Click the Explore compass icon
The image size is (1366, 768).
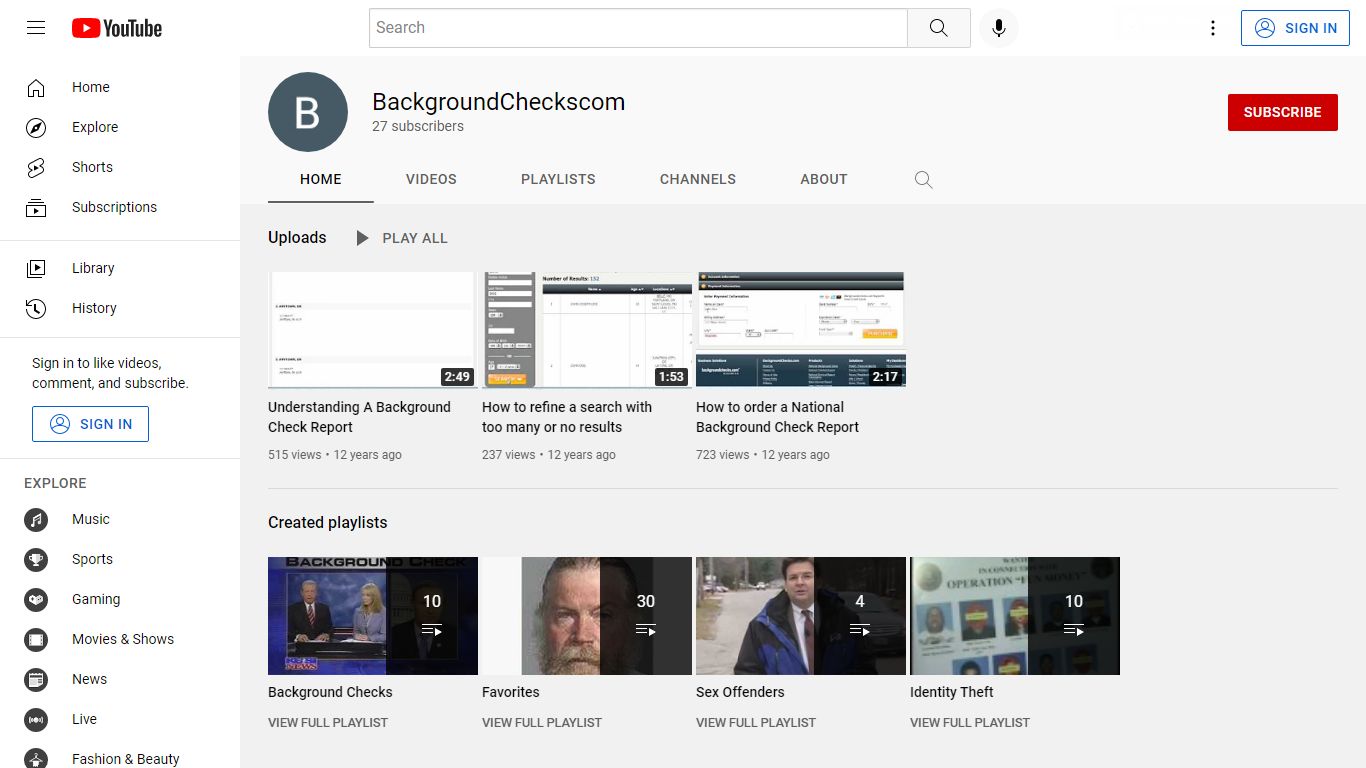pos(36,128)
